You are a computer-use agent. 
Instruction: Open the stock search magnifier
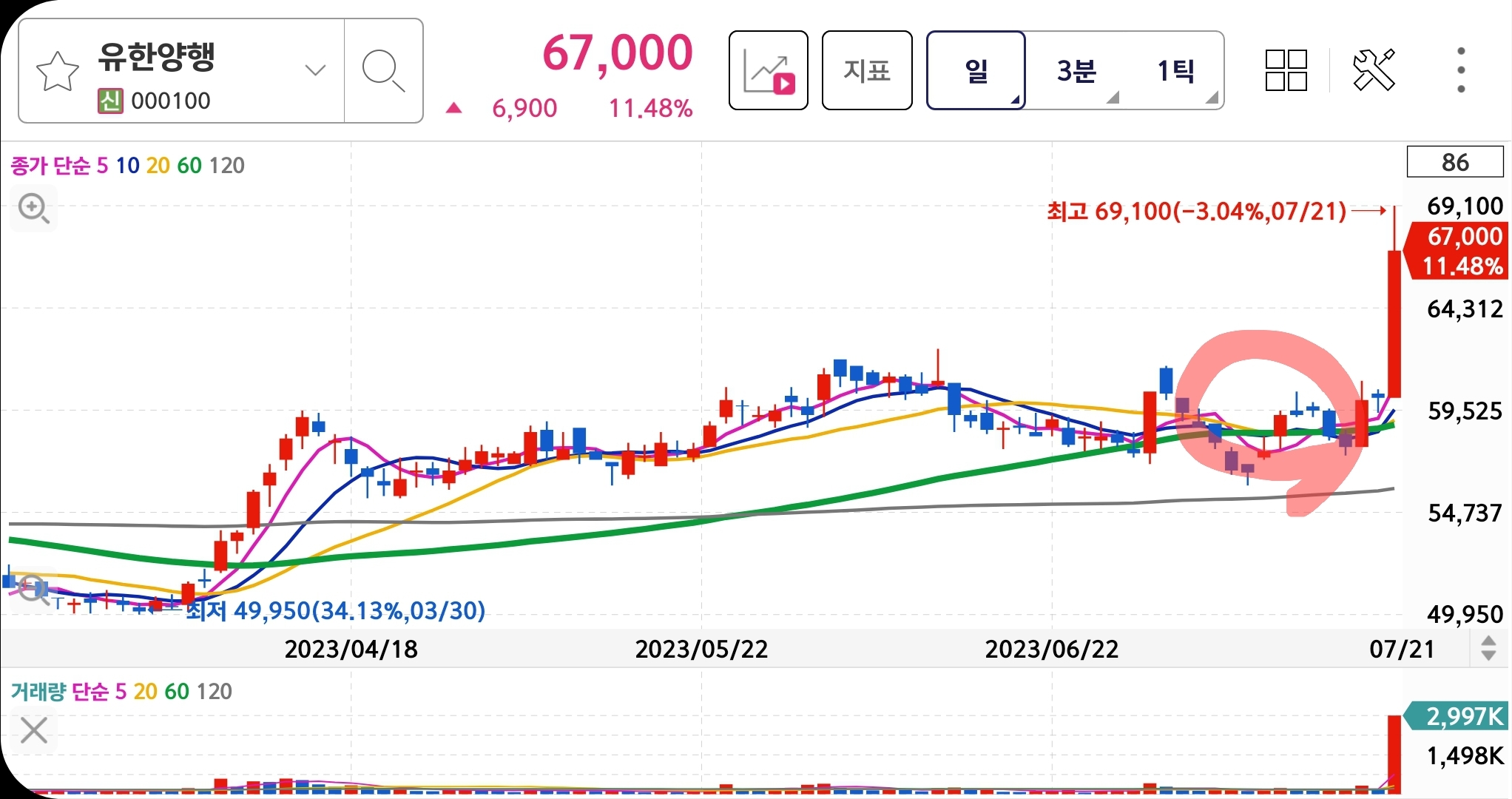pos(383,71)
